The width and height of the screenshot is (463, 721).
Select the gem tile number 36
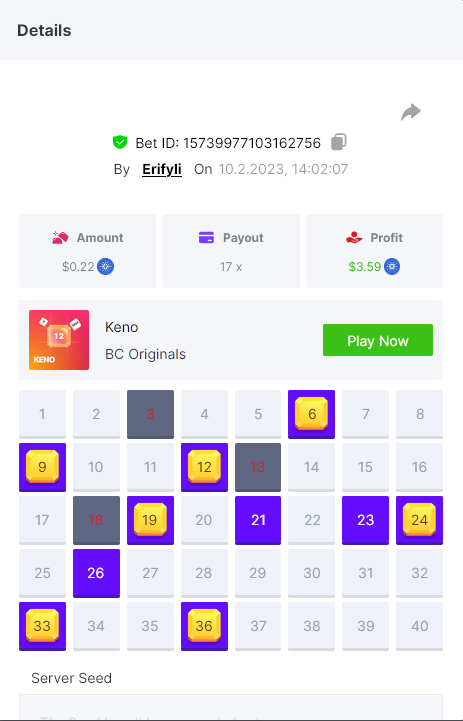pyautogui.click(x=204, y=626)
